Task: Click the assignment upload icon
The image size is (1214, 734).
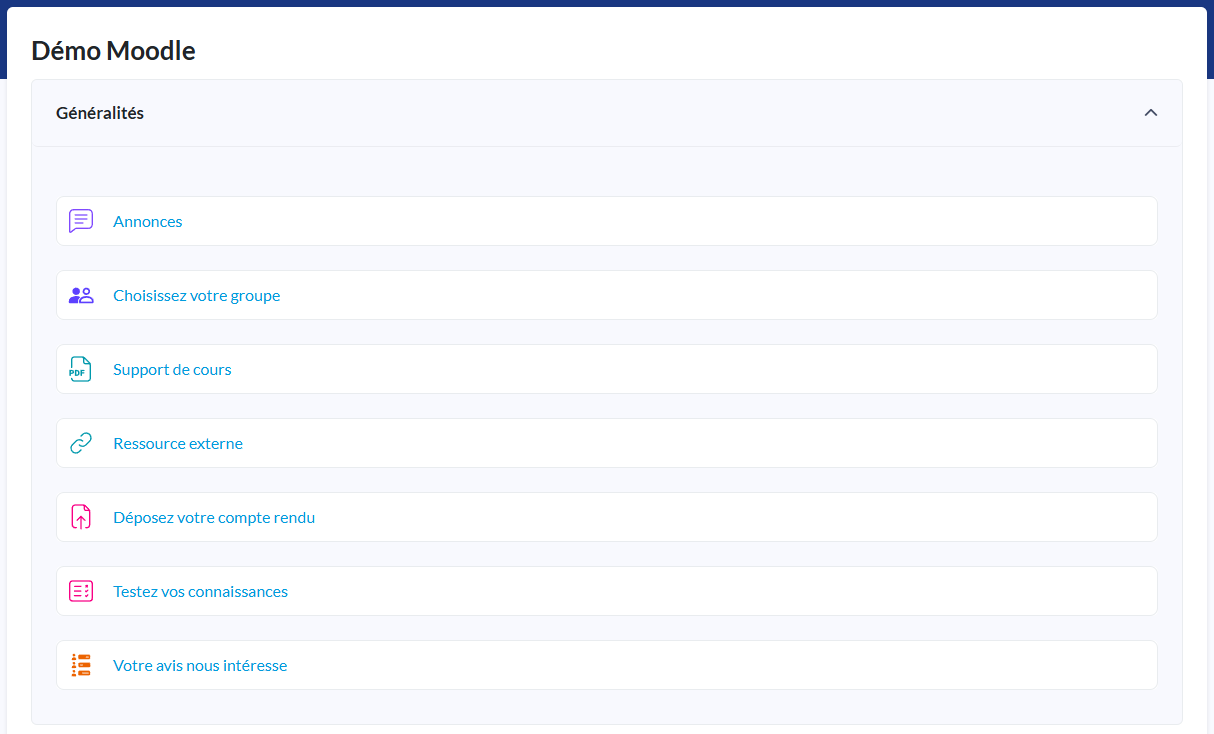Action: (x=81, y=517)
